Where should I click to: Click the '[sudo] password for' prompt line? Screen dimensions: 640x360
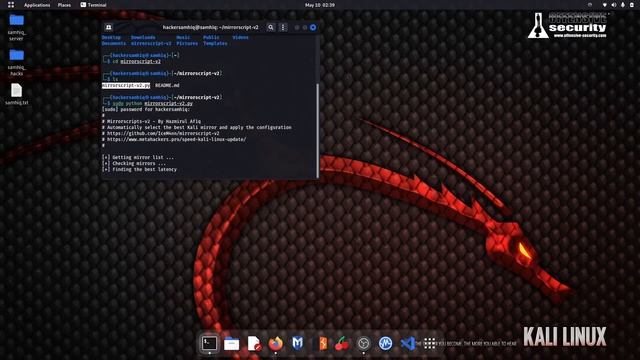tap(146, 109)
